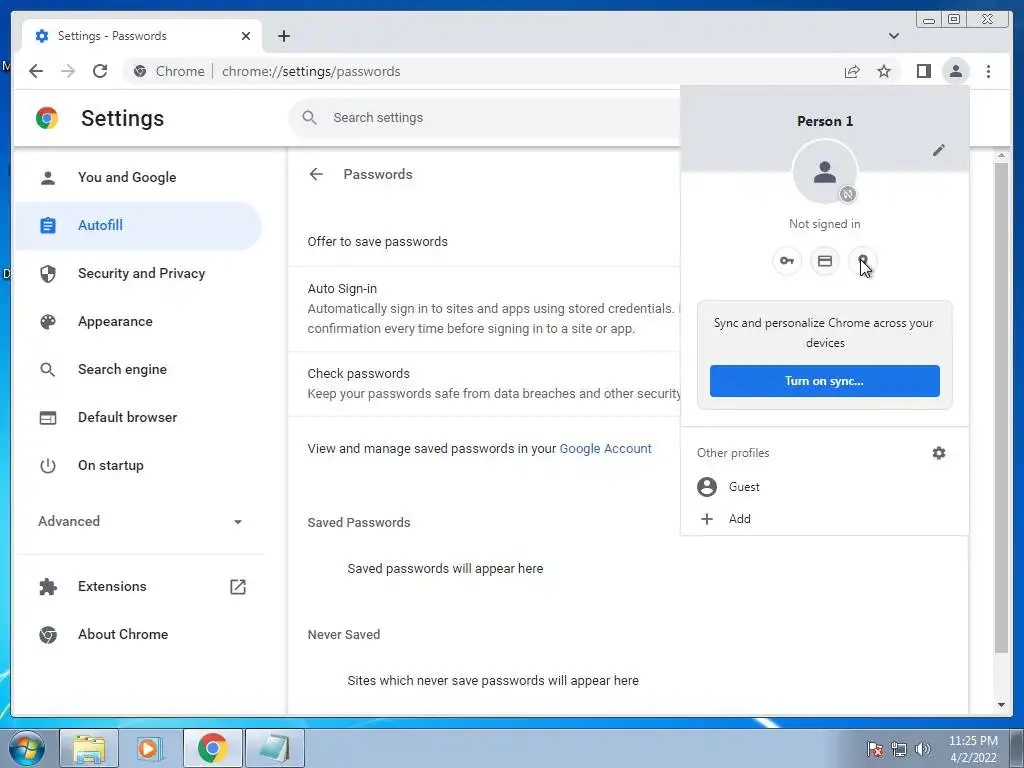Open the Windows Start menu
Screen dimensions: 1024x768
coord(27,748)
